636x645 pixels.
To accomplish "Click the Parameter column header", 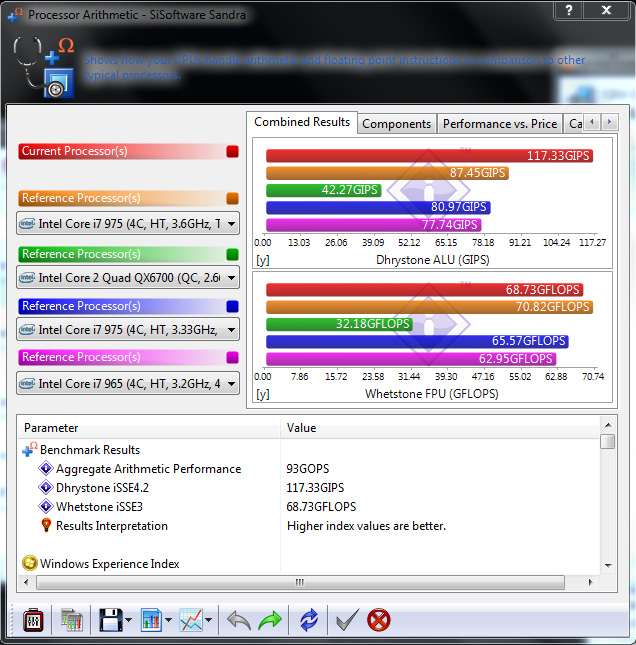I will tap(149, 428).
